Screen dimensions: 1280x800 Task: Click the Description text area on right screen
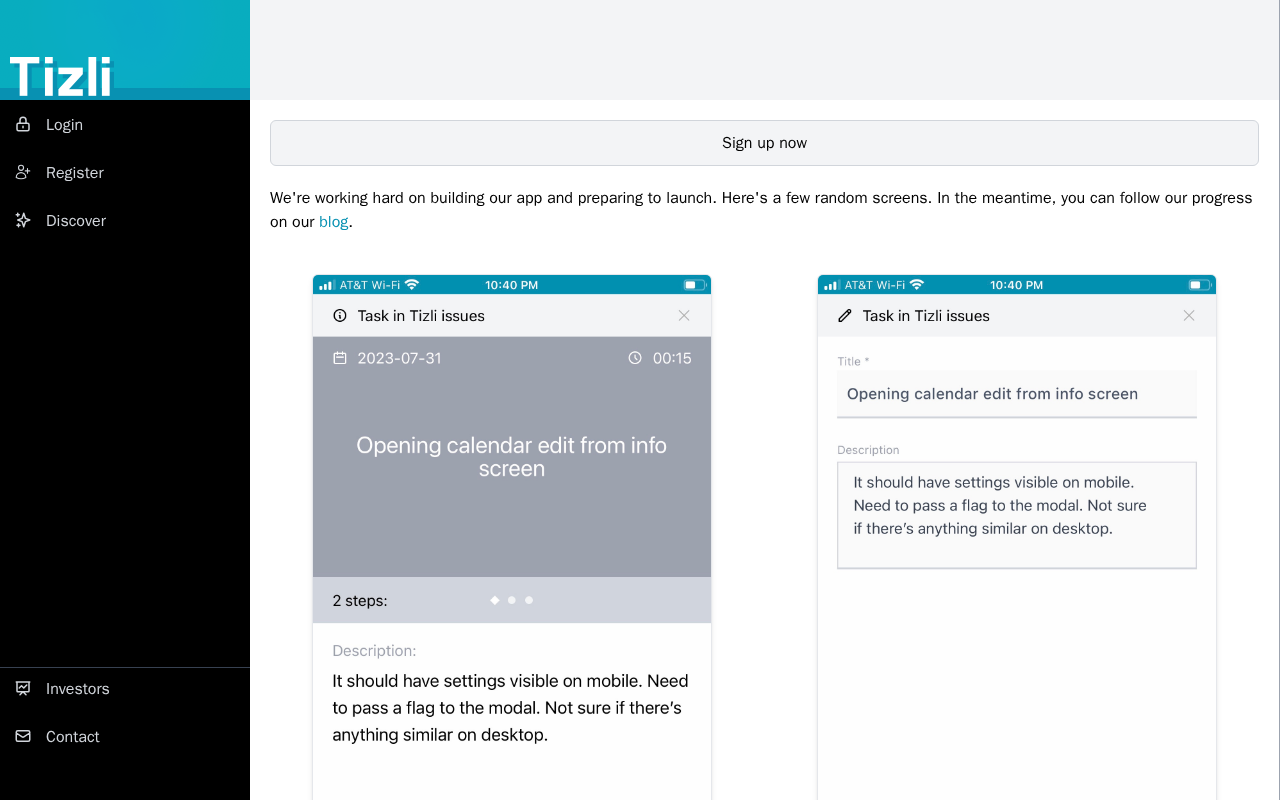tap(1017, 515)
